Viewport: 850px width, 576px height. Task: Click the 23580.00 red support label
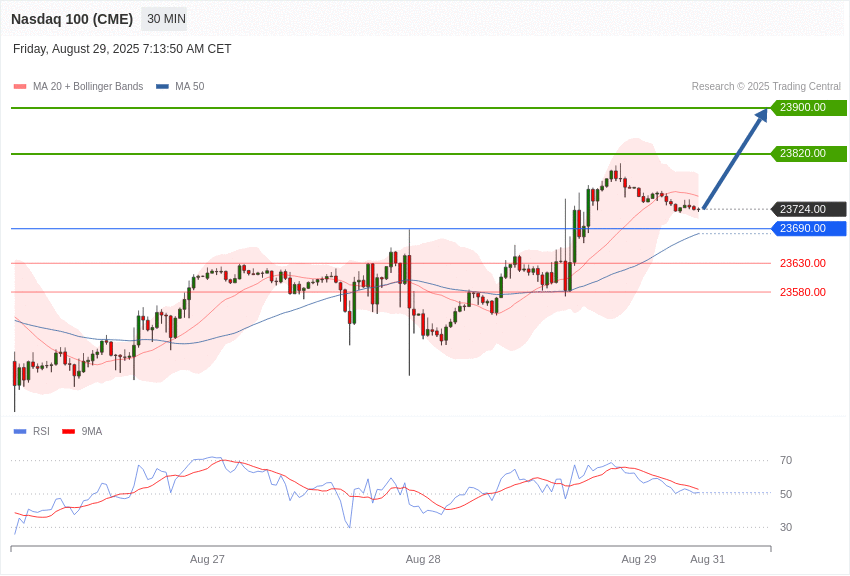point(803,292)
